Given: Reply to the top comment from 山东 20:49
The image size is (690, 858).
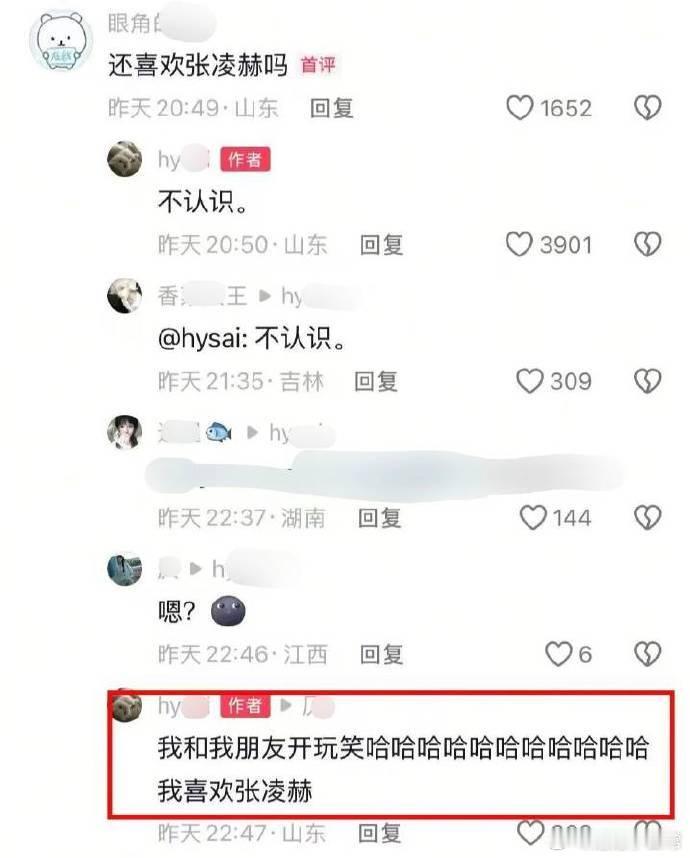Looking at the screenshot, I should pos(332,108).
